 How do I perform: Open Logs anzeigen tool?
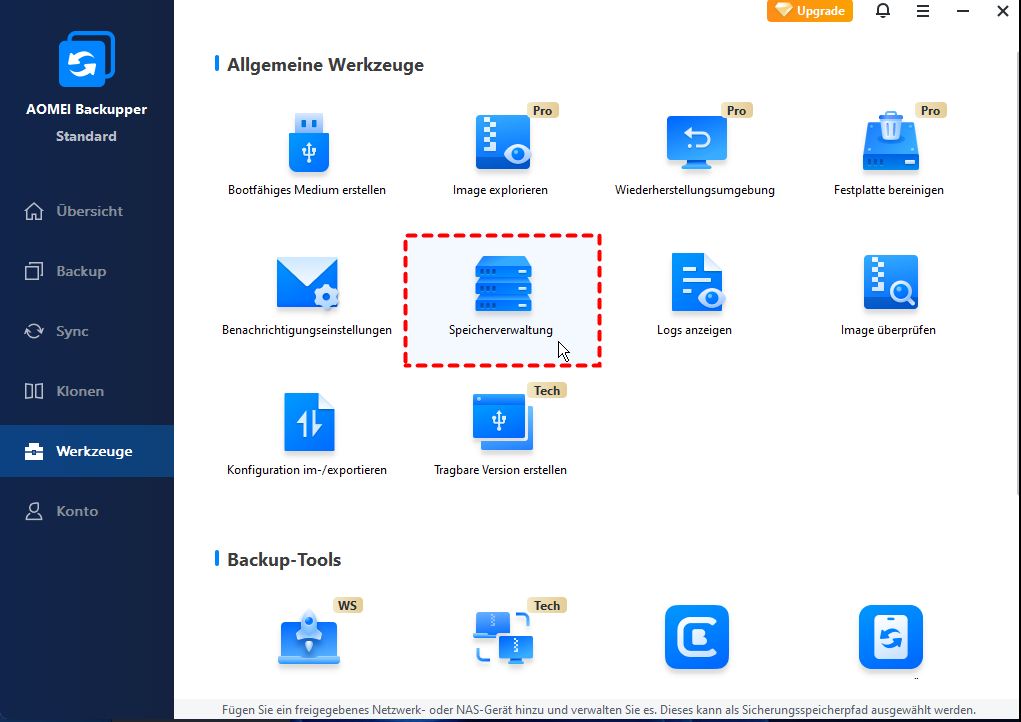pos(696,283)
